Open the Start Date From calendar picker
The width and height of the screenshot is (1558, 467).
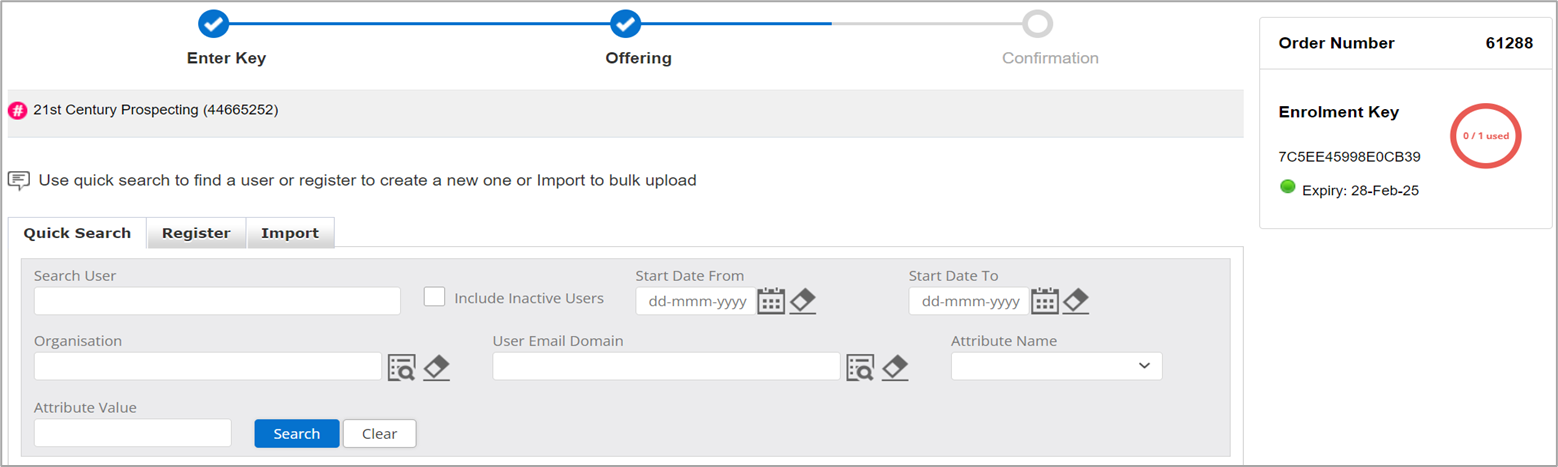pos(770,301)
